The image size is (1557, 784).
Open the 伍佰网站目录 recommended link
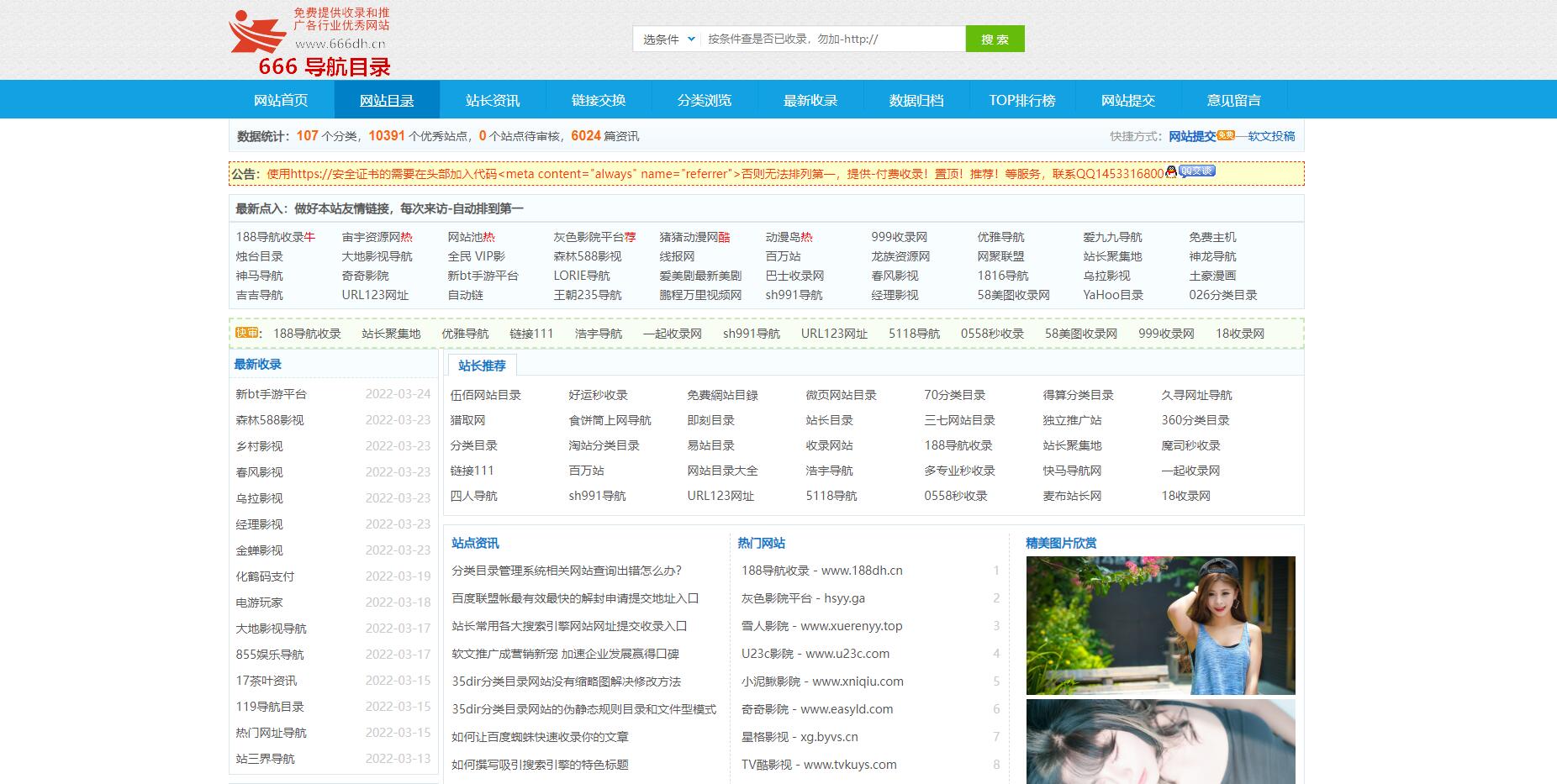click(x=485, y=395)
